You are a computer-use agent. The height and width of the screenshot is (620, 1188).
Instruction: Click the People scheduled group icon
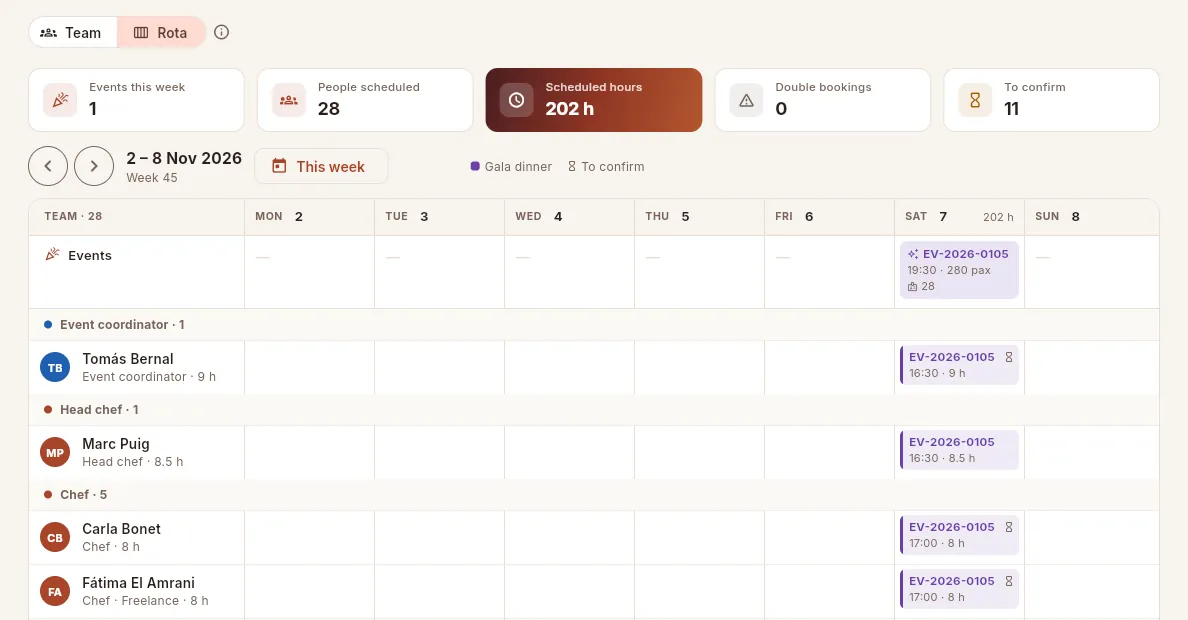[x=289, y=100]
